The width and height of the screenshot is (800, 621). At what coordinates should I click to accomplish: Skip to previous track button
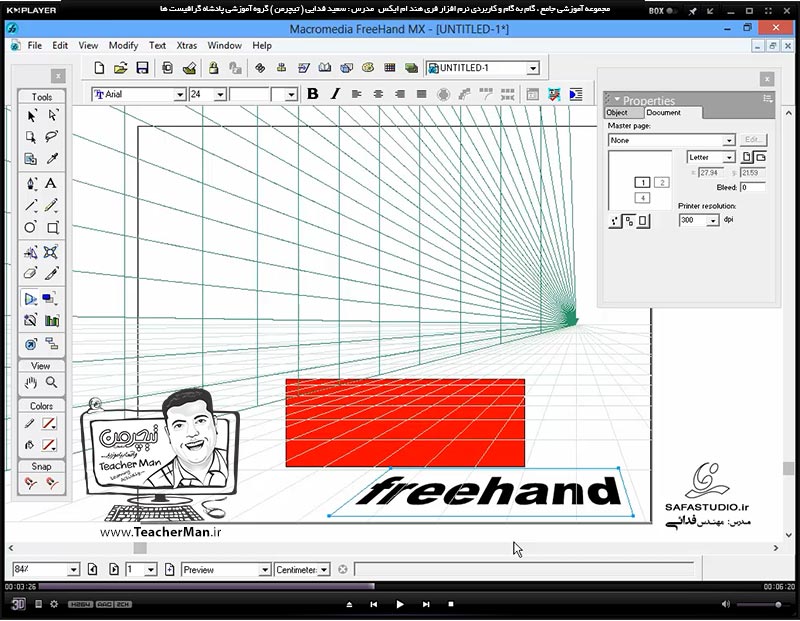373,604
